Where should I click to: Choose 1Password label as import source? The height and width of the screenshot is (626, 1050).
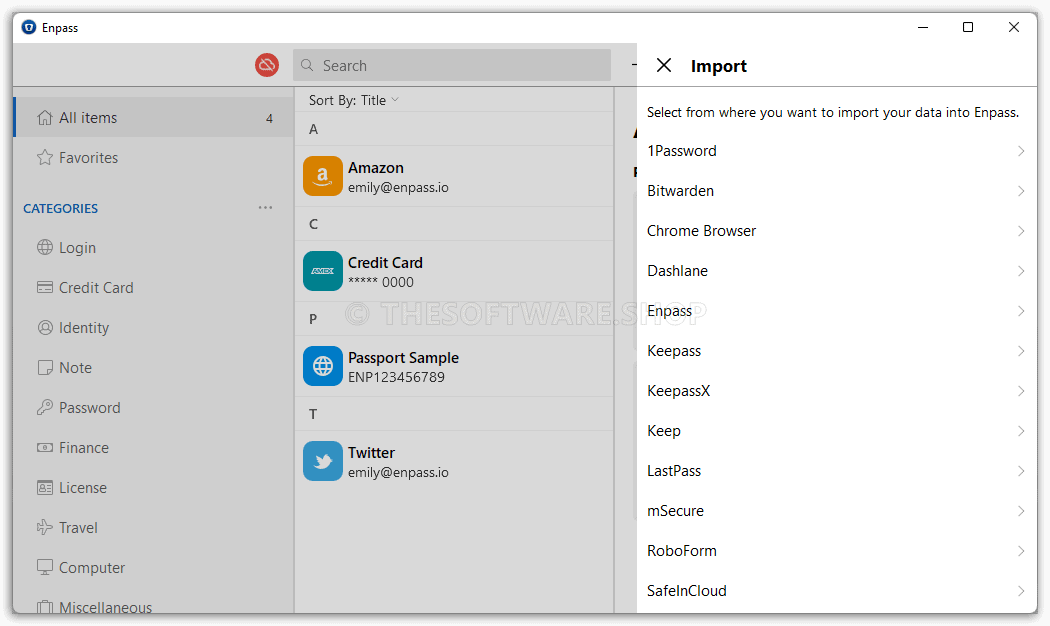tap(682, 151)
